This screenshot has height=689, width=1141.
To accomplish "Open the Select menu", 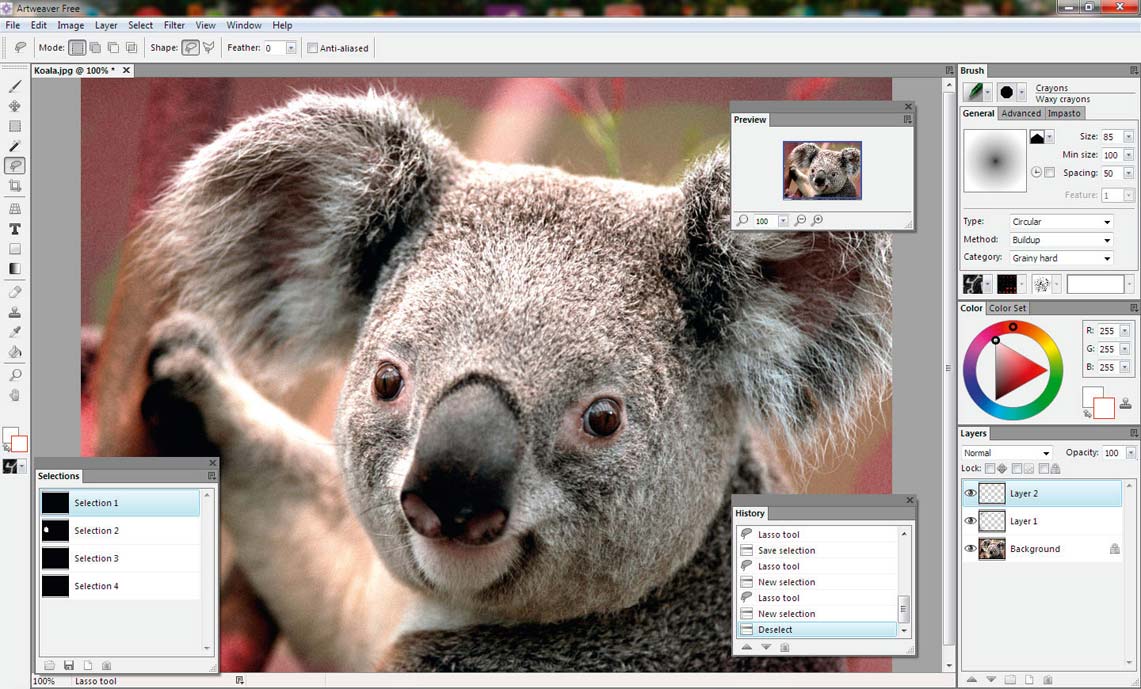I will [x=140, y=25].
